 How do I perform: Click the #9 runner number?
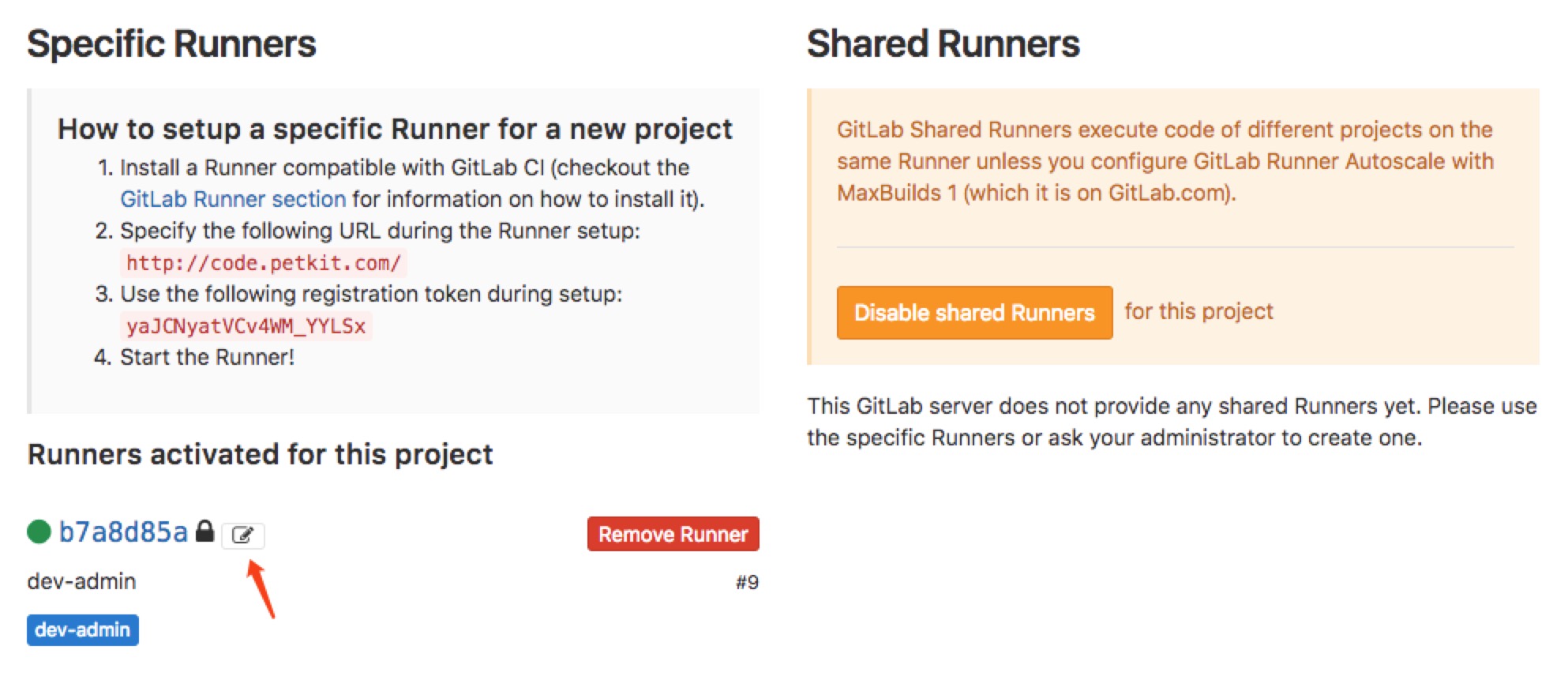point(746,583)
